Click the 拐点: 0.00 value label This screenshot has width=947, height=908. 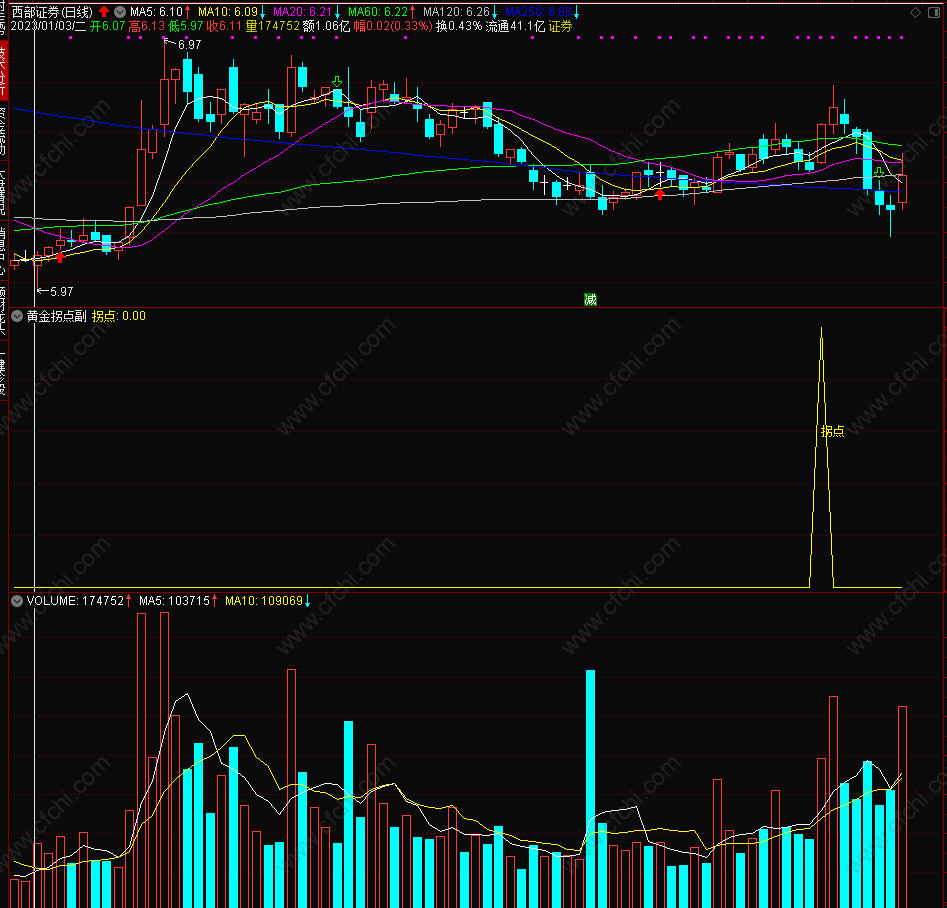(118, 316)
